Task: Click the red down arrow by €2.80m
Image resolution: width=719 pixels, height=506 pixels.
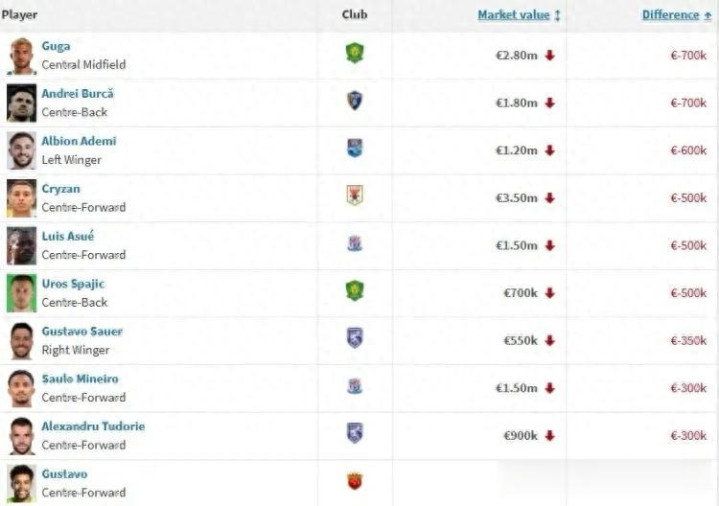Action: 550,55
